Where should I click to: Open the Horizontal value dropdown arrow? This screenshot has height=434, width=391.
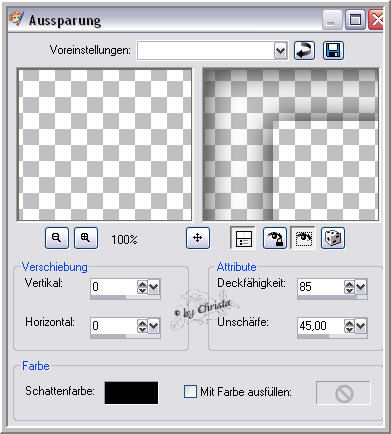click(x=154, y=326)
